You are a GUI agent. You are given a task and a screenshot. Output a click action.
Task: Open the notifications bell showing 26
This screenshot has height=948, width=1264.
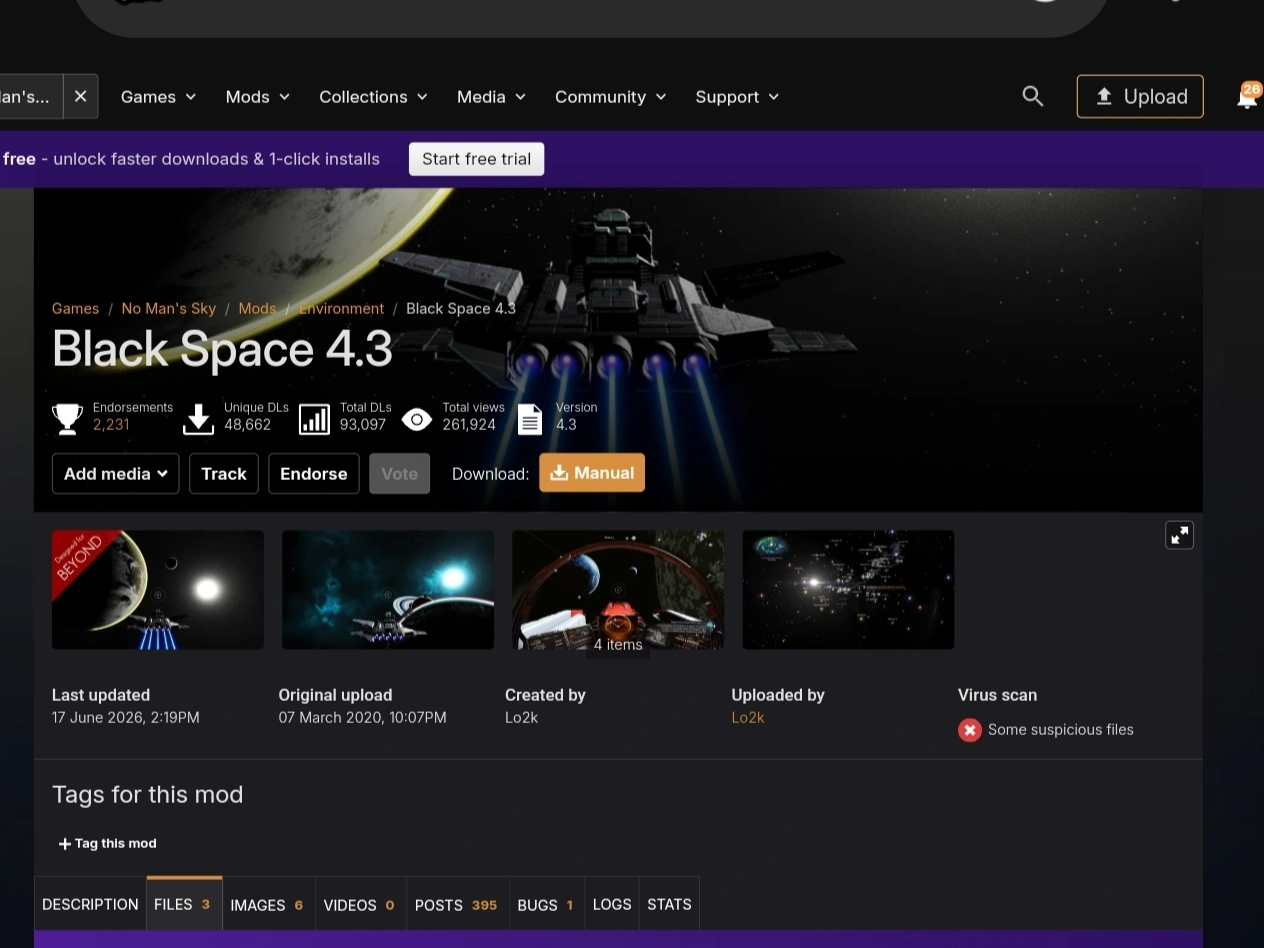click(1247, 96)
